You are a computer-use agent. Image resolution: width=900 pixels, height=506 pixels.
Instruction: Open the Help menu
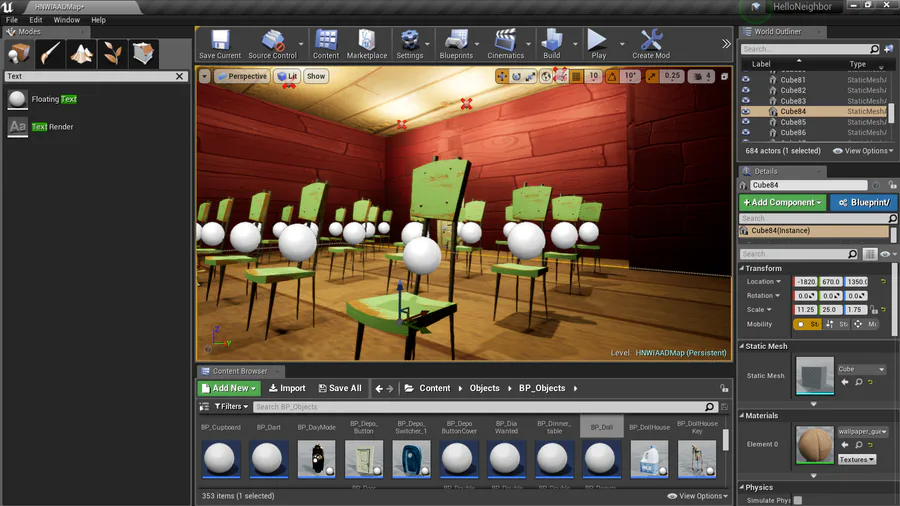pos(98,20)
